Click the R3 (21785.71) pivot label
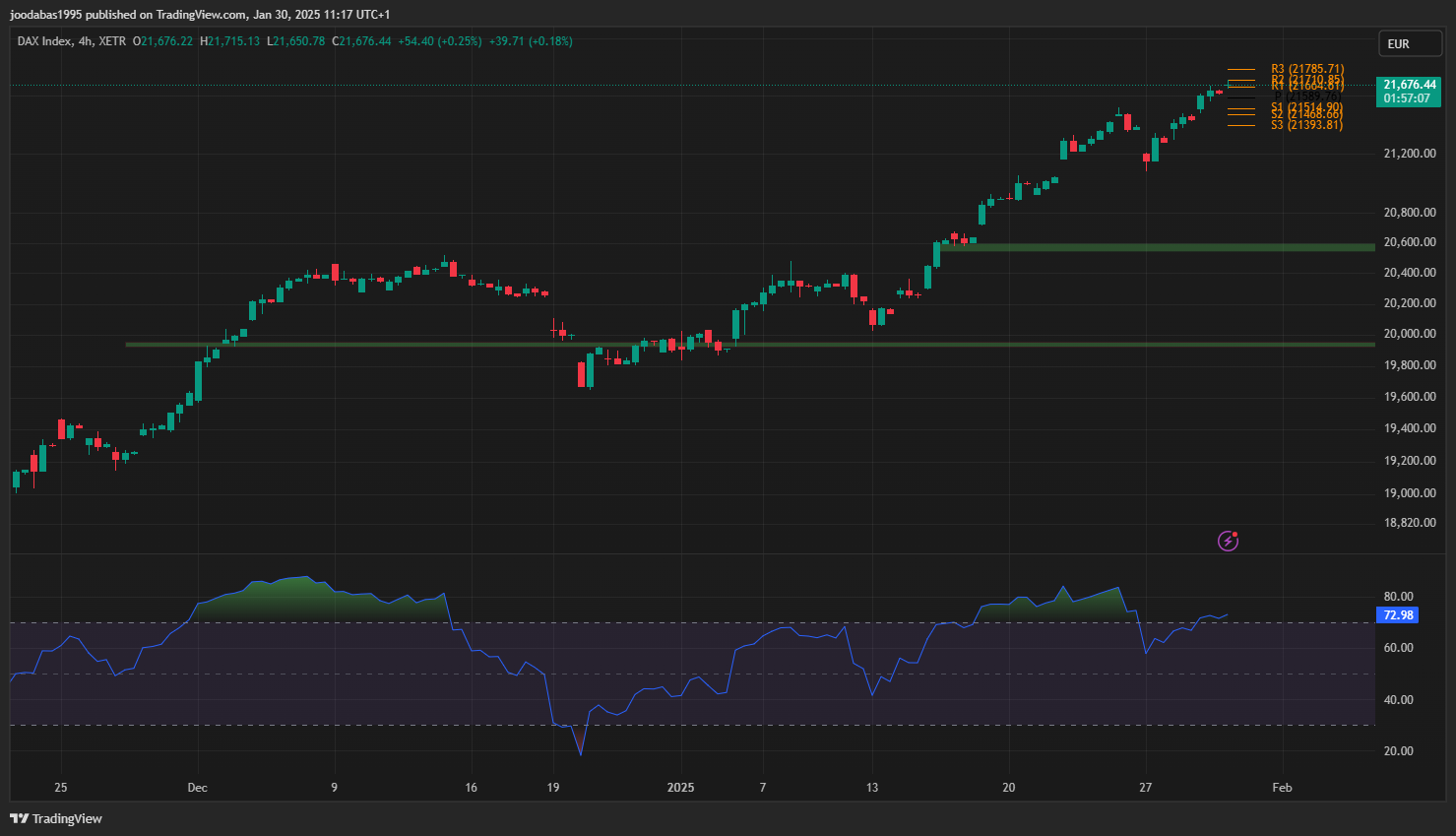Screen dimensions: 1456x836 (1306, 70)
